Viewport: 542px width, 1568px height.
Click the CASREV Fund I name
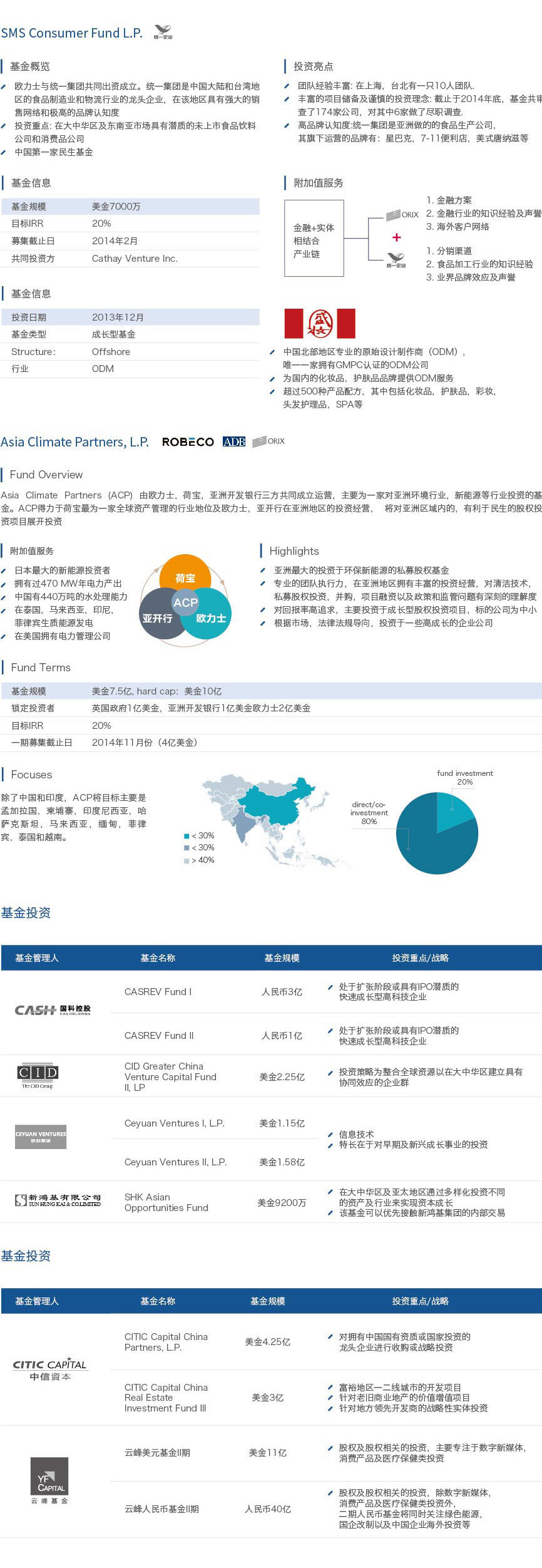tap(158, 992)
